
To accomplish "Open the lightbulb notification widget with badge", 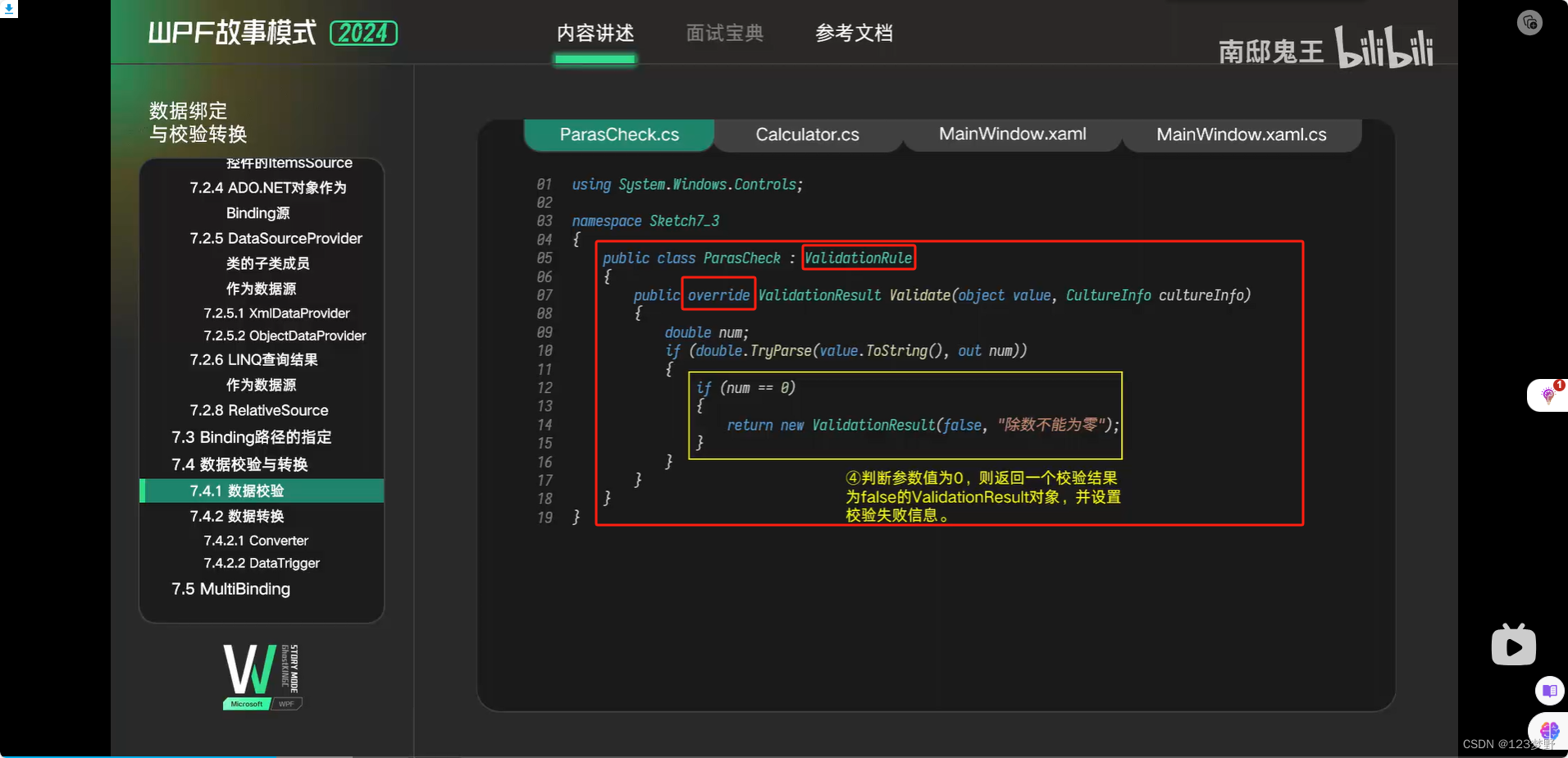I will 1548,395.
